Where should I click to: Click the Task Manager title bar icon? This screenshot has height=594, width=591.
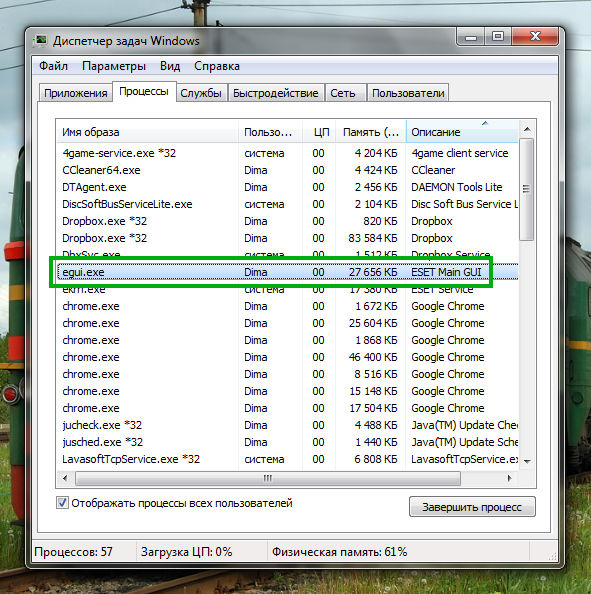coord(40,41)
